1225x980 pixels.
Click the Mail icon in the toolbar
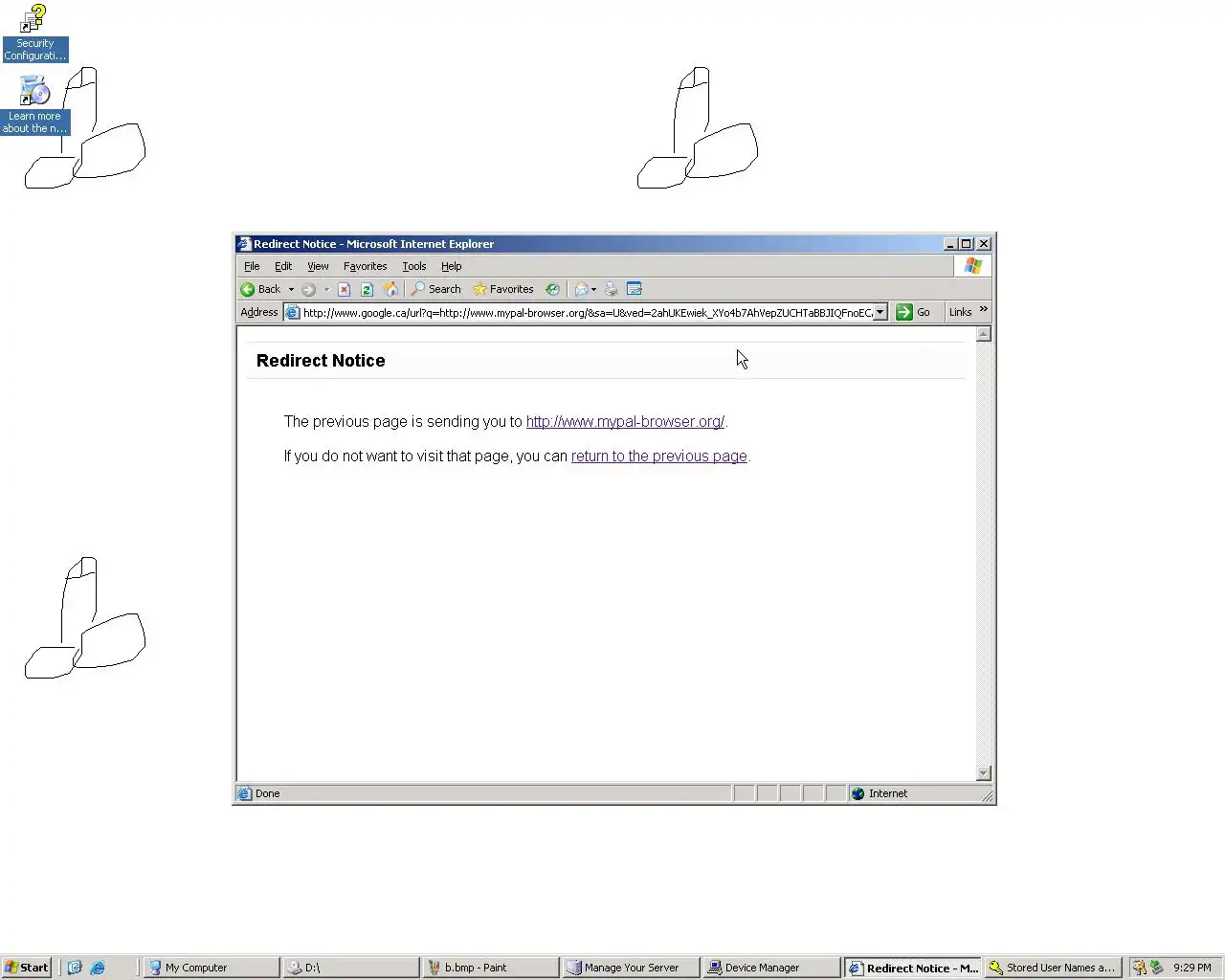tap(581, 289)
